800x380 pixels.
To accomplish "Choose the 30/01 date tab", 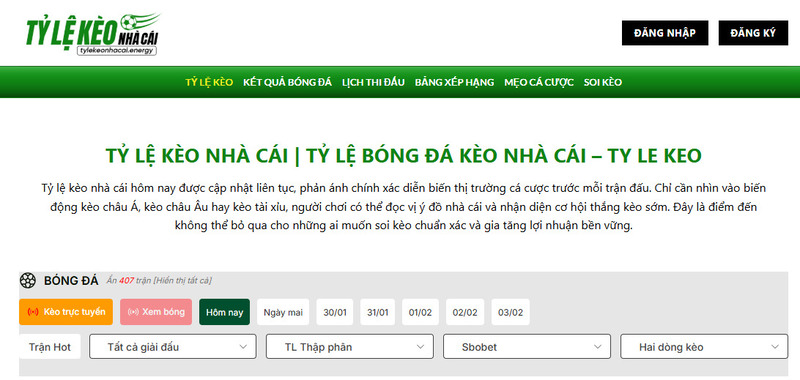I will coord(335,312).
